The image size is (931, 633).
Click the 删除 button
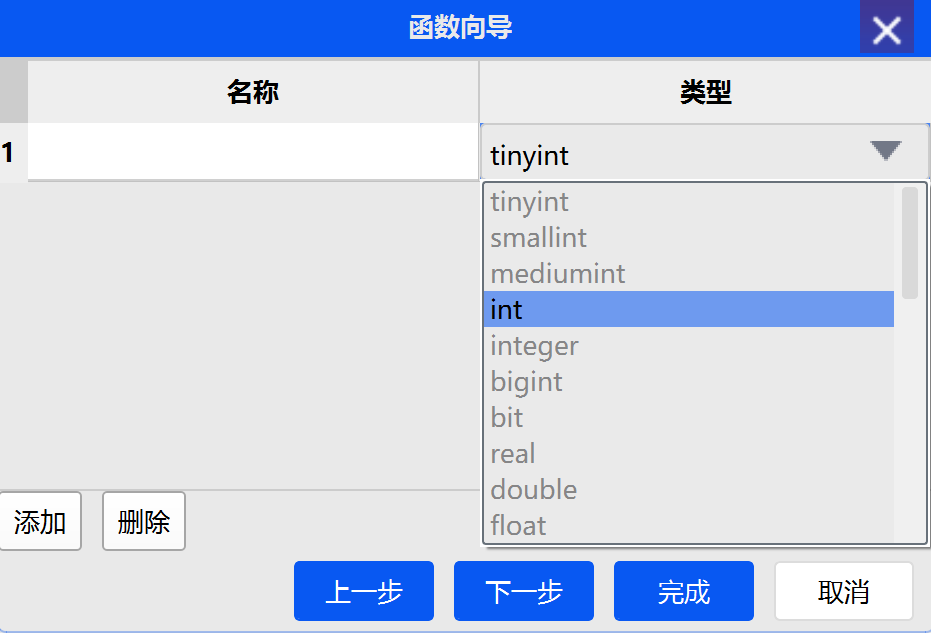(x=144, y=521)
